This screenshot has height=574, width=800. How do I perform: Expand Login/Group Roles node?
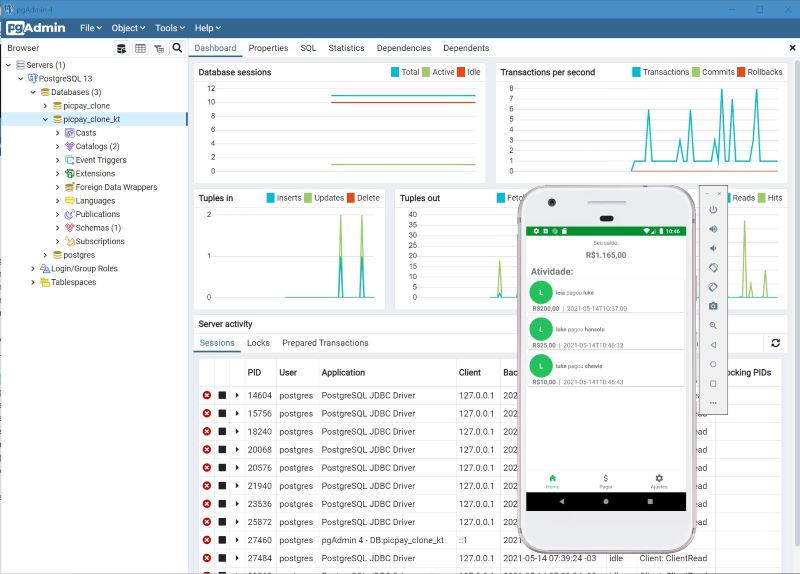[x=33, y=268]
